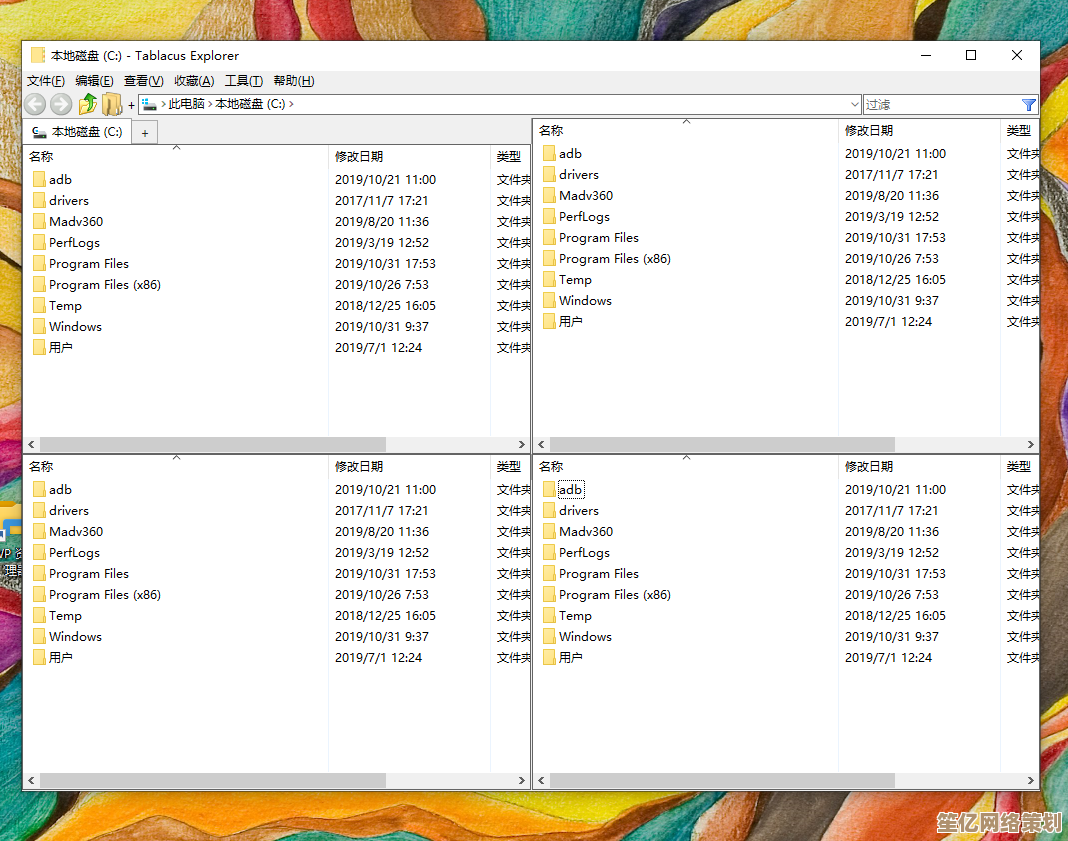The image size is (1068, 841).
Task: Open the address bar history dropdown
Action: (853, 104)
